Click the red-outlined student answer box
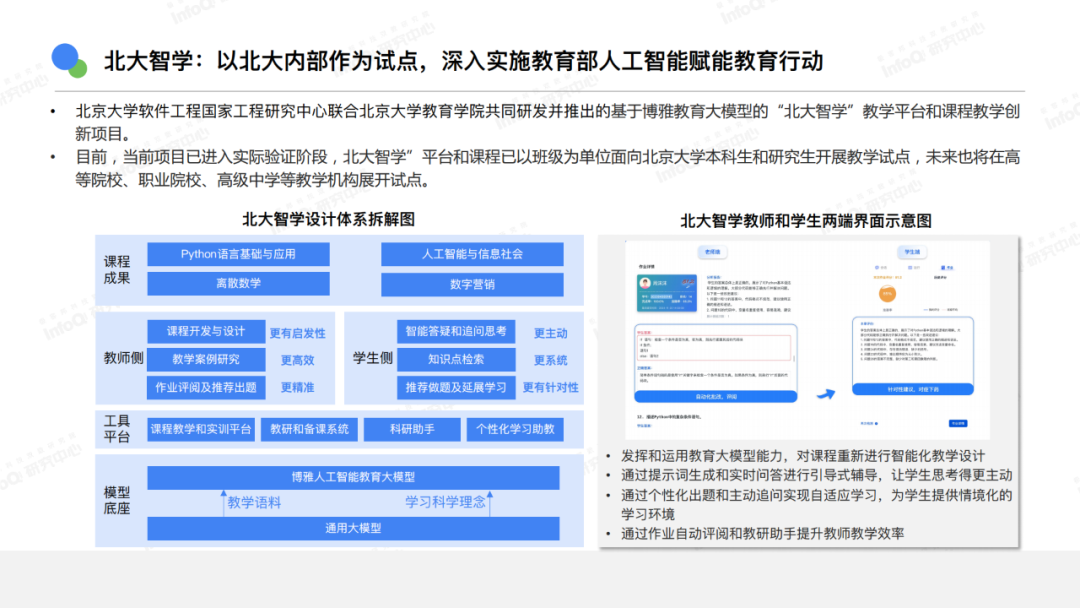The width and height of the screenshot is (1080, 608). pos(714,347)
